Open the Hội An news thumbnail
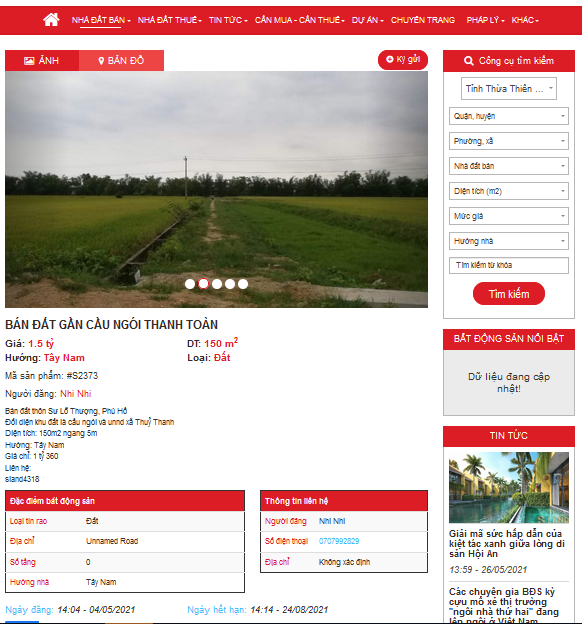582x624 pixels. [x=509, y=488]
